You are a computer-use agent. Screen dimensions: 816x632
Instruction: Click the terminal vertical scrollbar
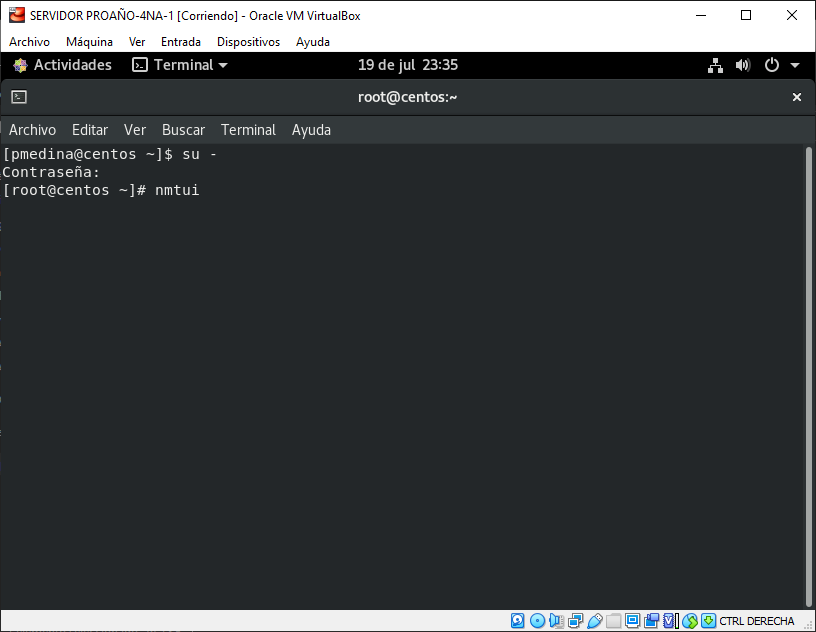(x=809, y=376)
